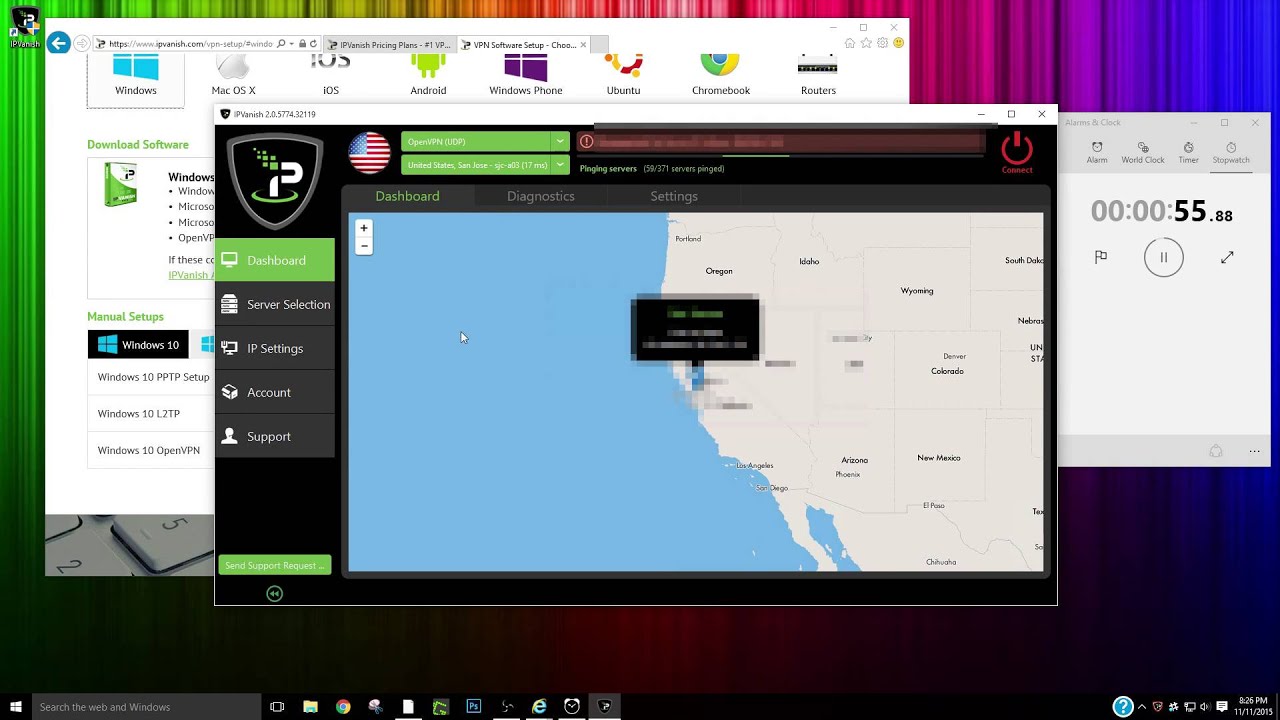This screenshot has width=1280, height=720.
Task: Open Task View on the taskbar
Action: click(277, 707)
